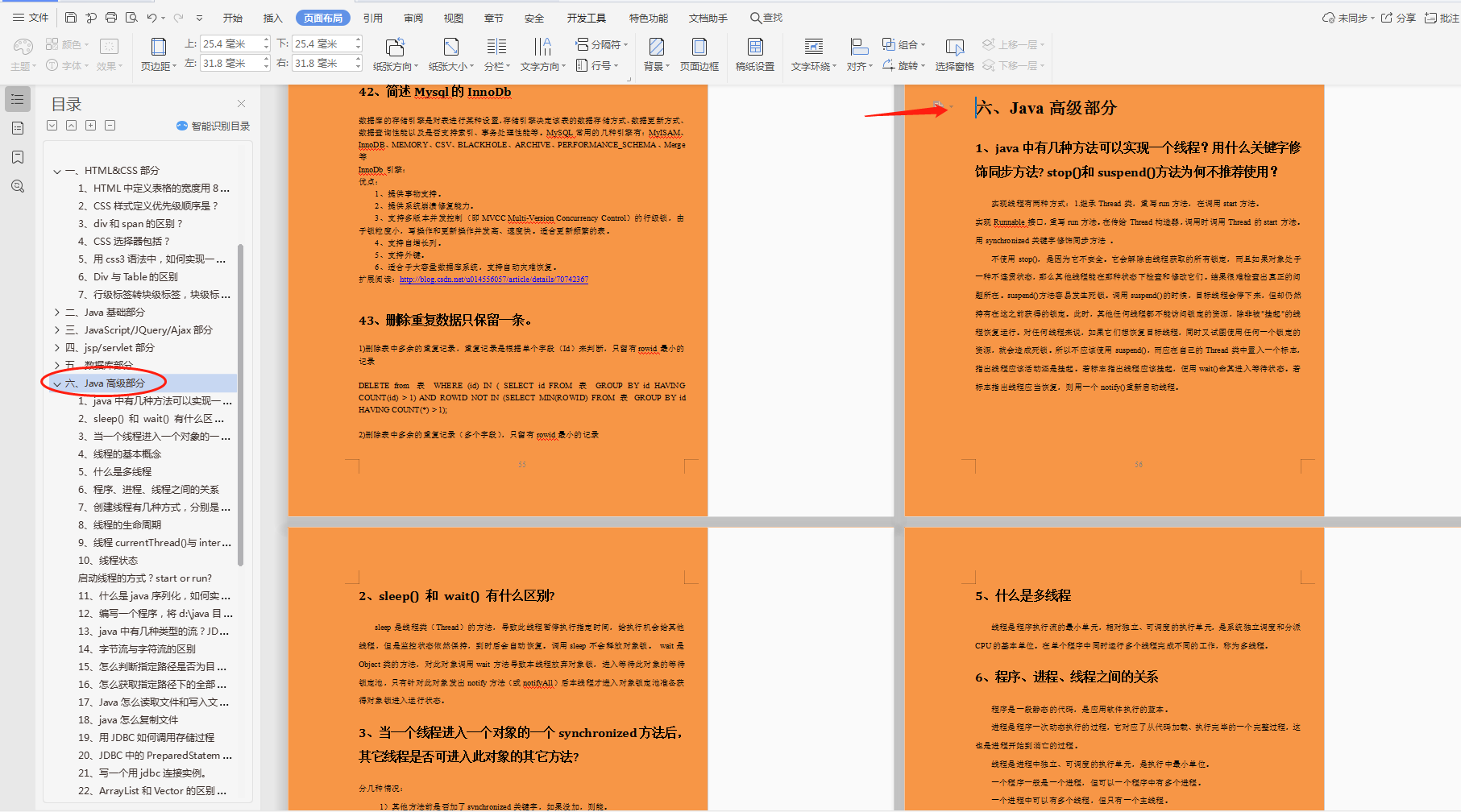Image resolution: width=1461 pixels, height=812 pixels.
Task: Click expand-all plus button in outline panel
Action: [x=90, y=125]
